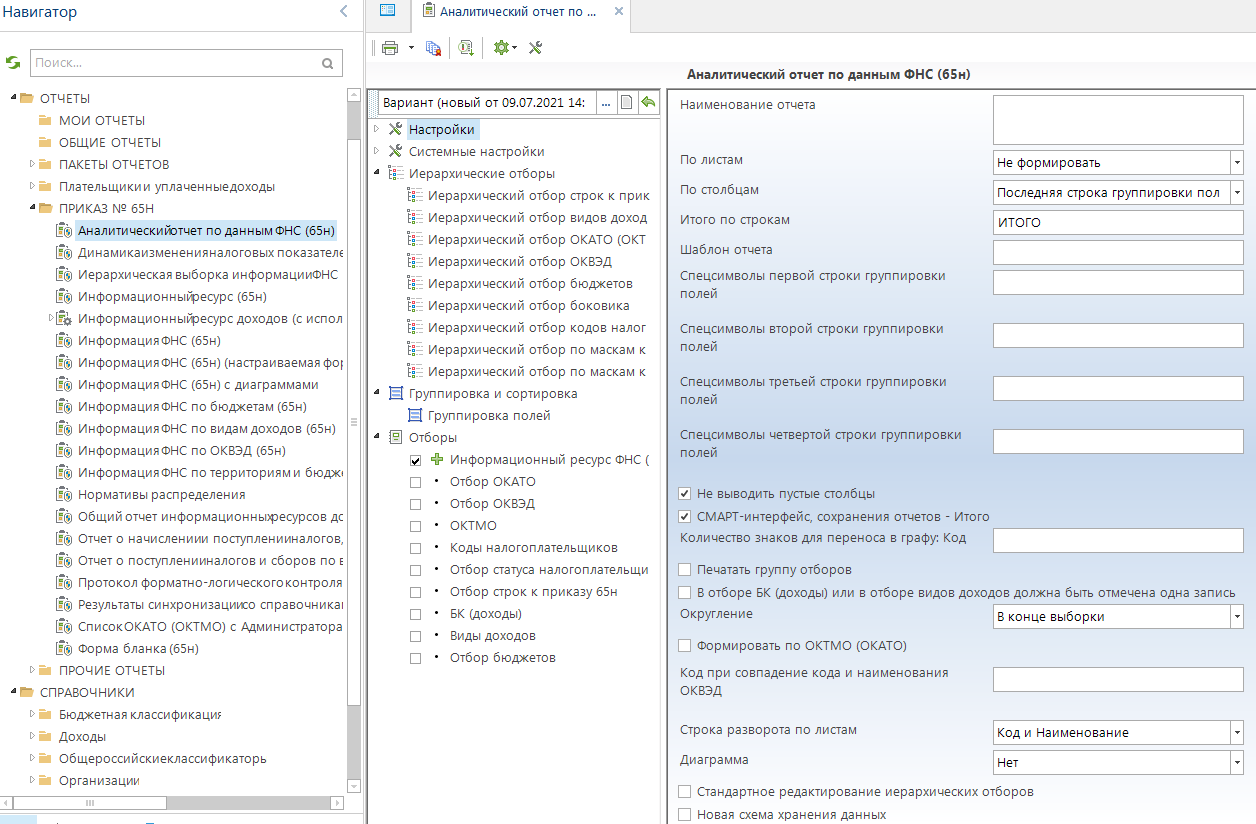Expand the Системные настройки node
The image size is (1256, 824).
(377, 151)
